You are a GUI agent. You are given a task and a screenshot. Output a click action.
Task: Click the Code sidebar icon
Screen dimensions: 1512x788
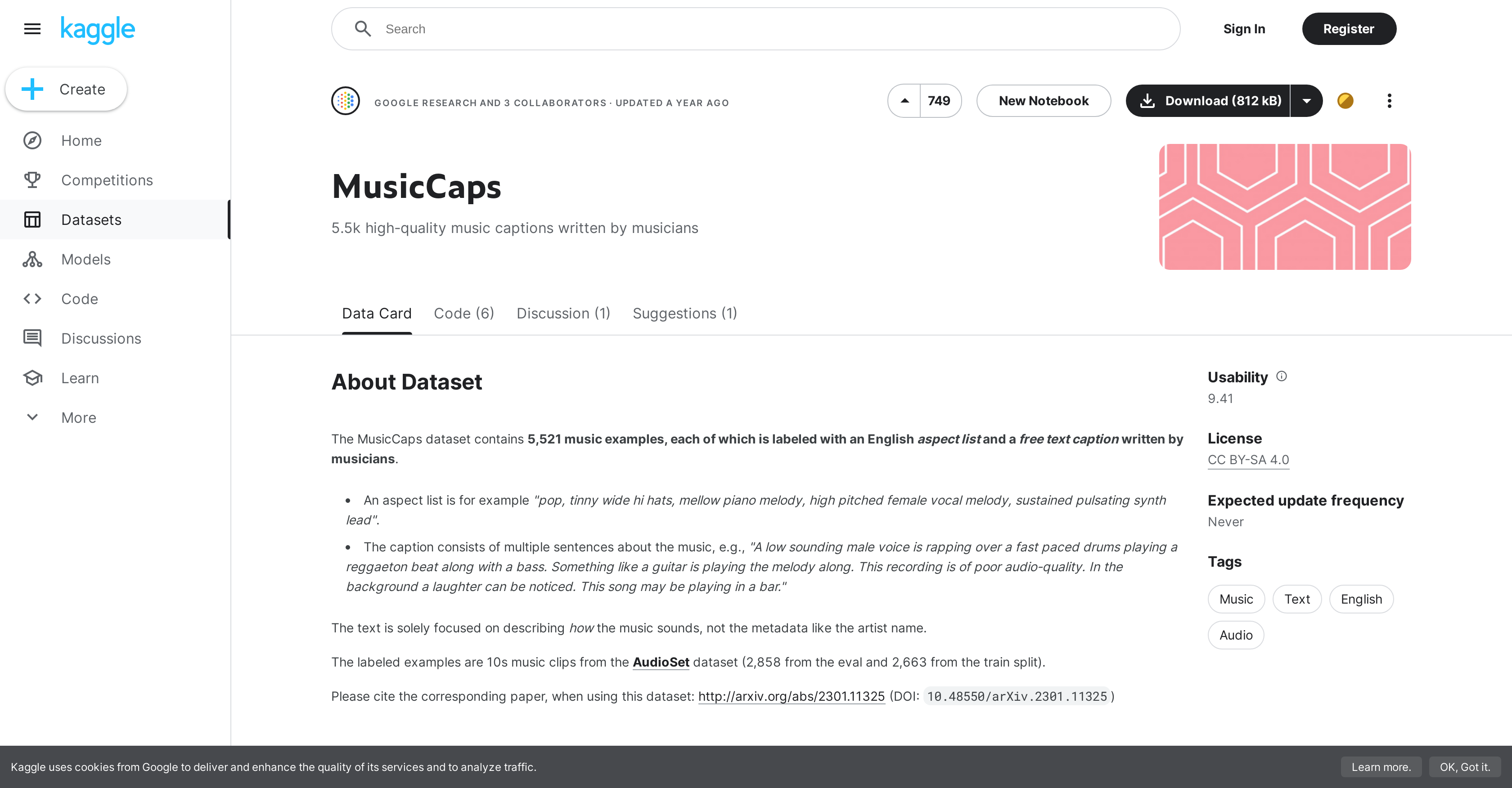(32, 298)
